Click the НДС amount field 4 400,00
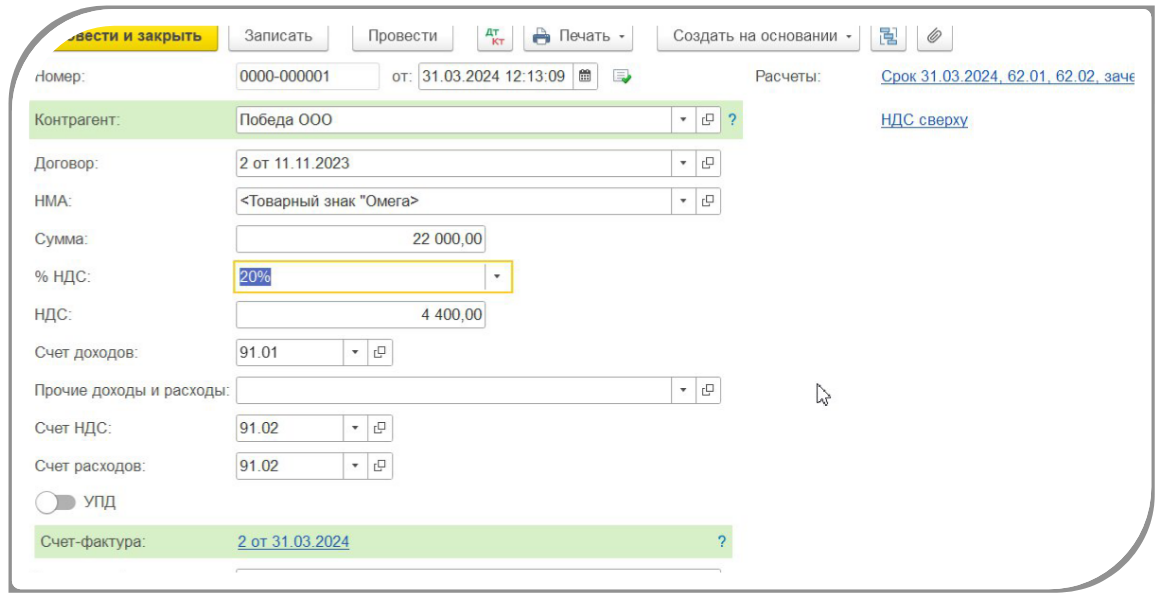This screenshot has height=597, width=1165. (x=360, y=315)
